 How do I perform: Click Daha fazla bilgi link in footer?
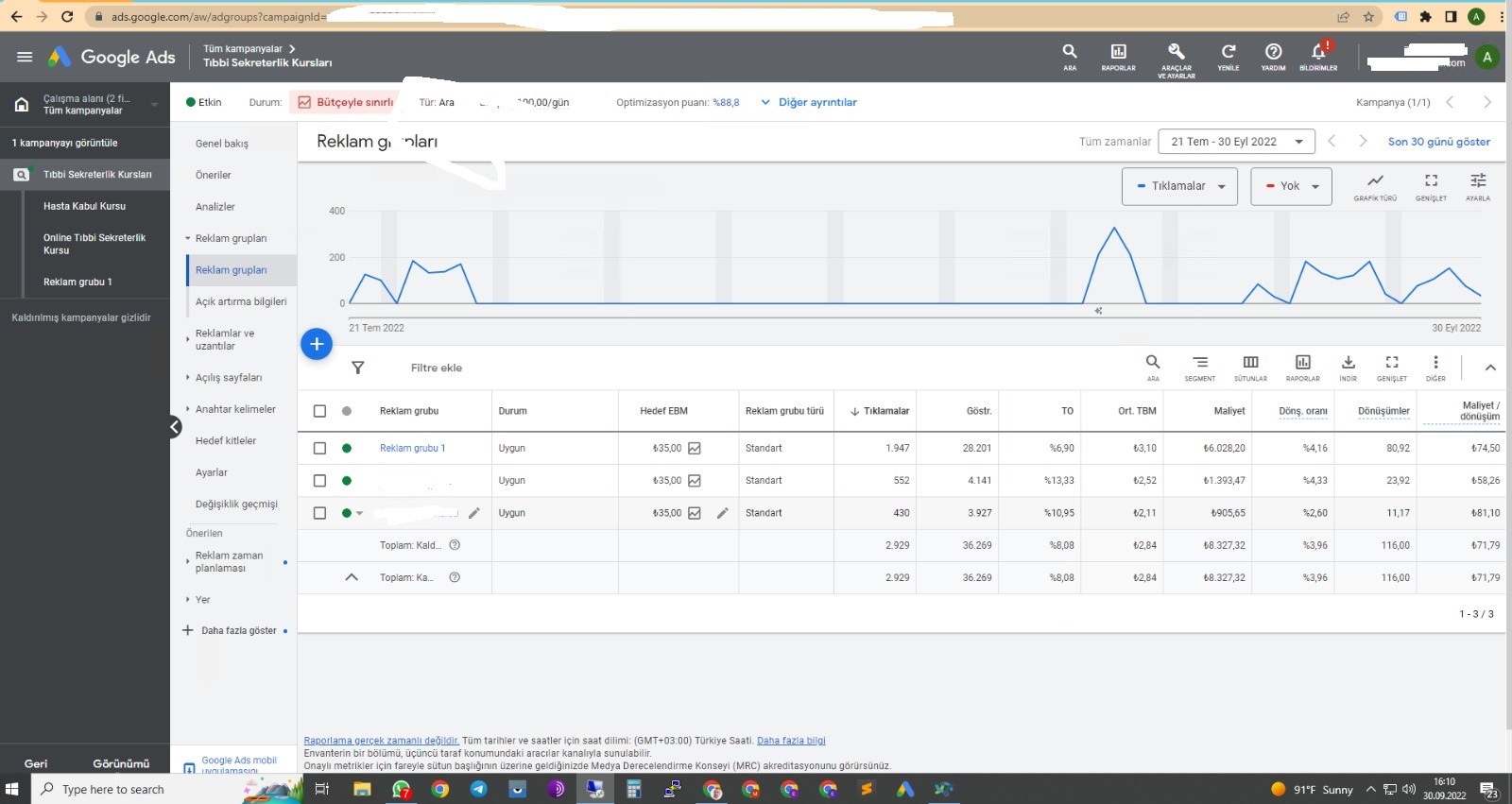point(791,741)
